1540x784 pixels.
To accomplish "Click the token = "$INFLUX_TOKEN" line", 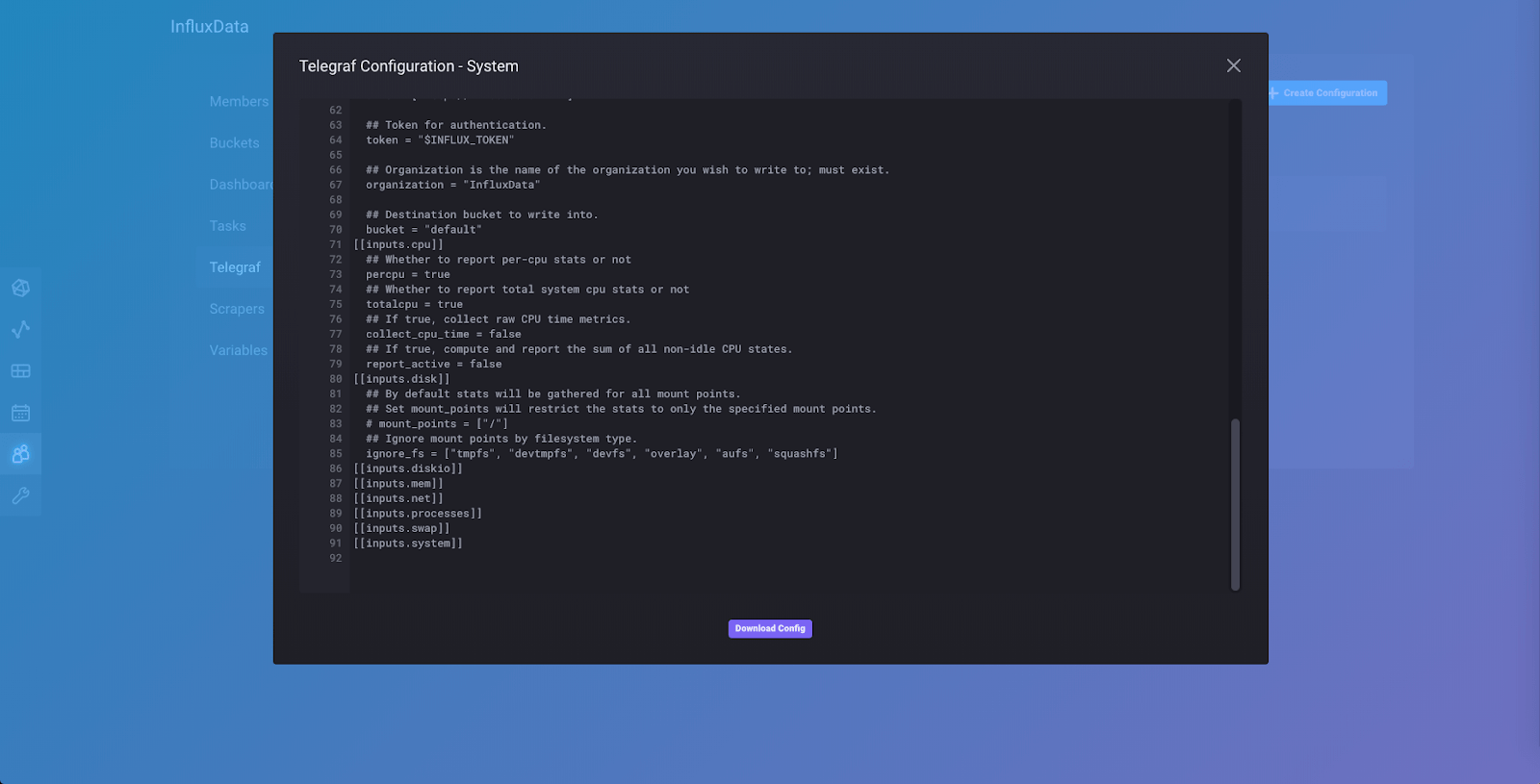I will pyautogui.click(x=440, y=140).
